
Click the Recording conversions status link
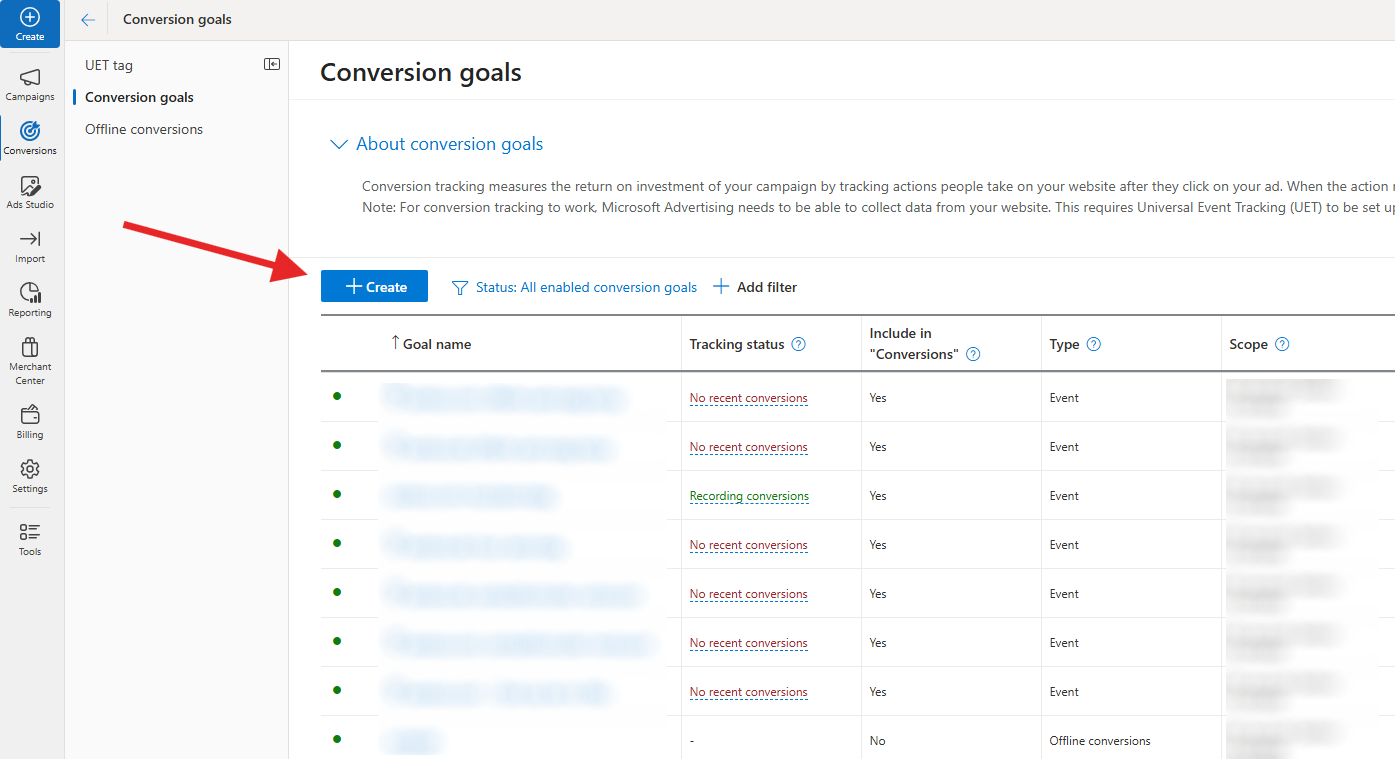(749, 496)
